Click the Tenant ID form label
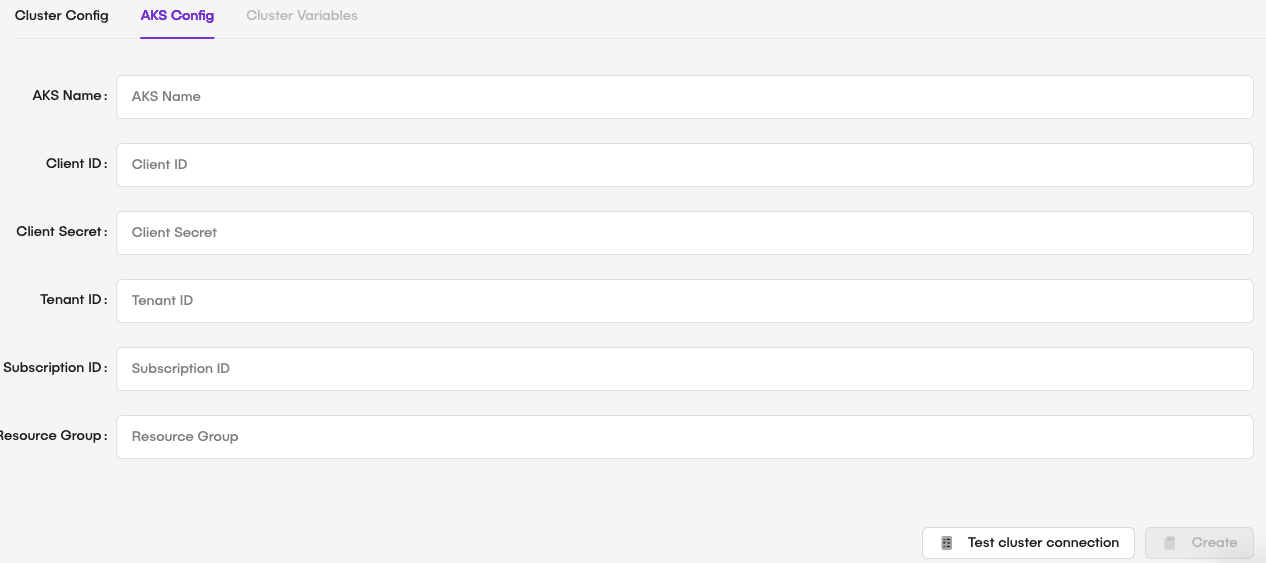This screenshot has width=1266, height=563. [x=70, y=300]
